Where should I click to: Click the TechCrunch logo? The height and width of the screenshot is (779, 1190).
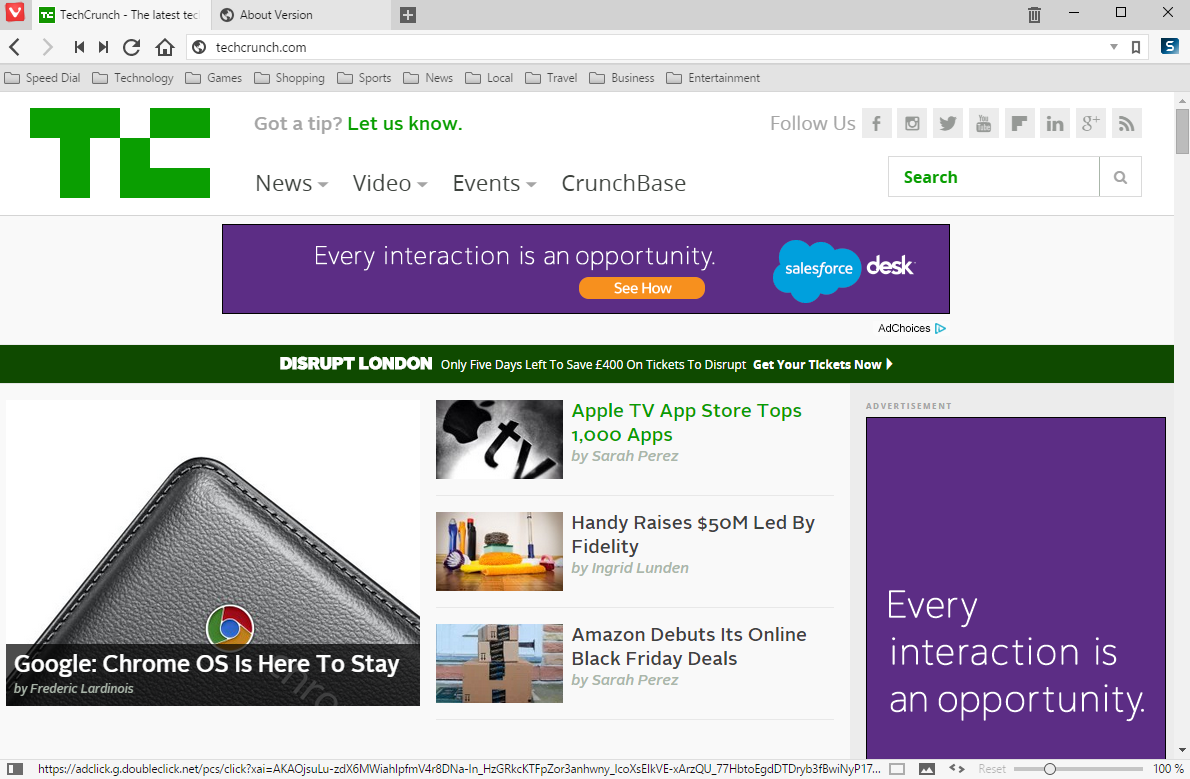120,153
